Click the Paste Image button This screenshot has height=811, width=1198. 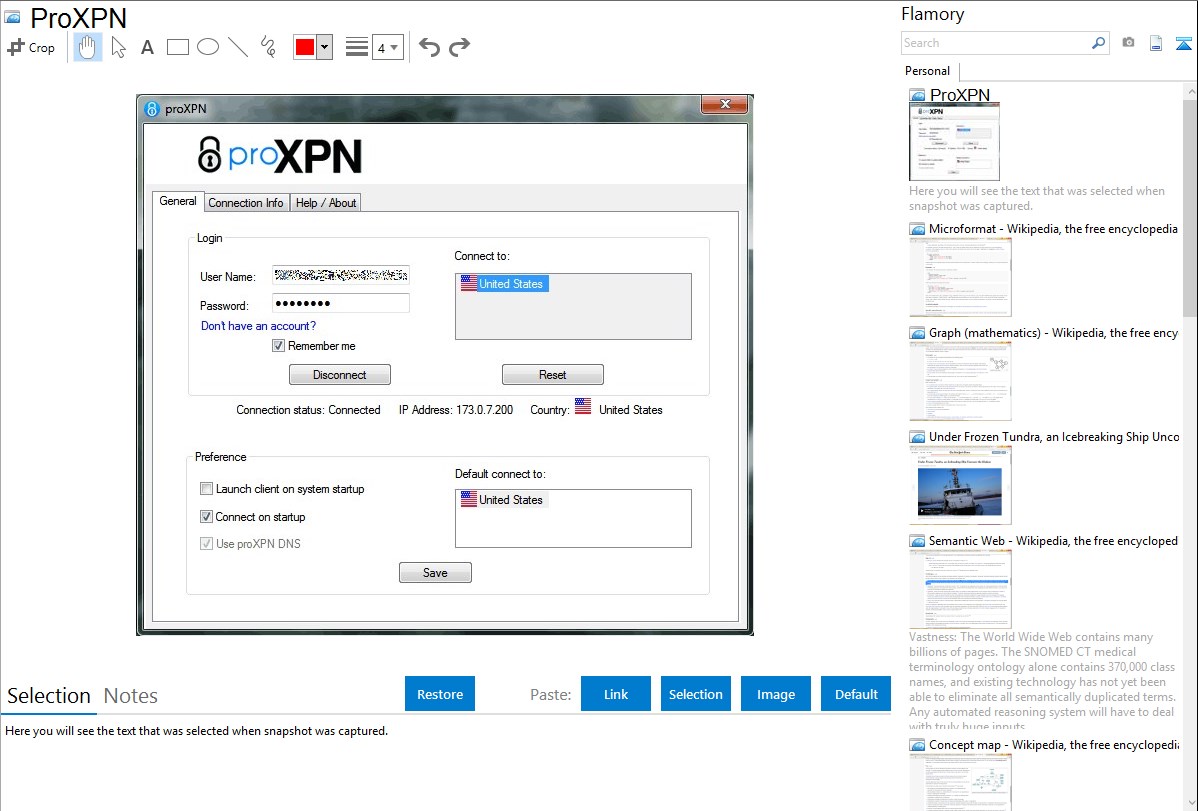click(x=775, y=694)
